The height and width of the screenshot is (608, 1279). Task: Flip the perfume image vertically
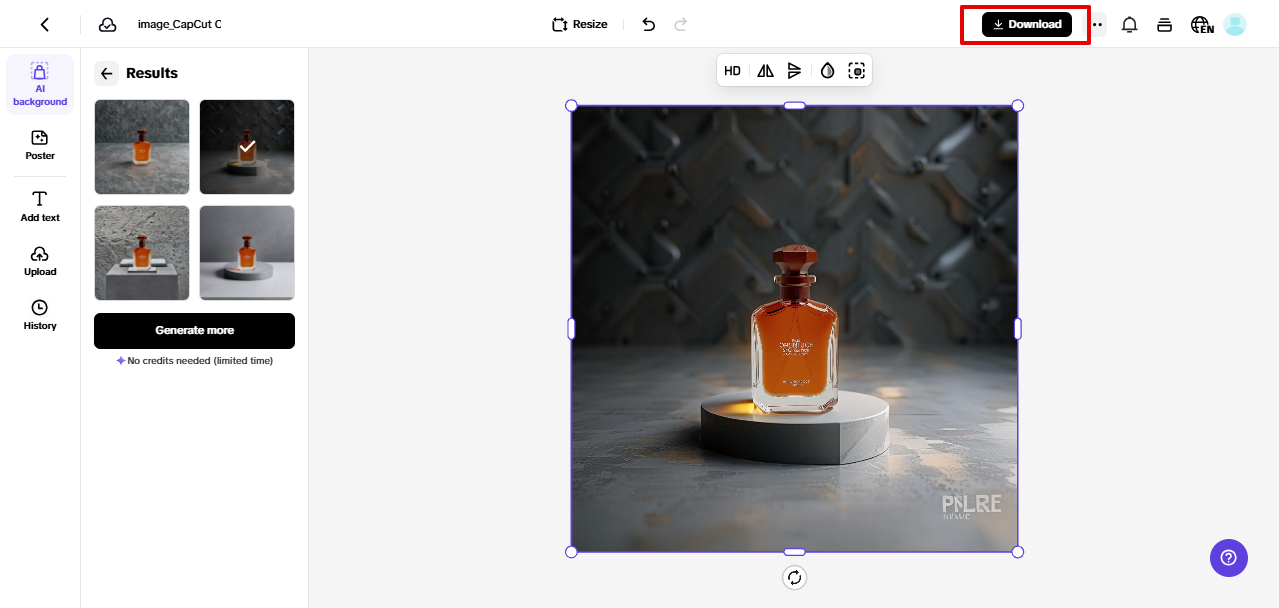[x=795, y=70]
